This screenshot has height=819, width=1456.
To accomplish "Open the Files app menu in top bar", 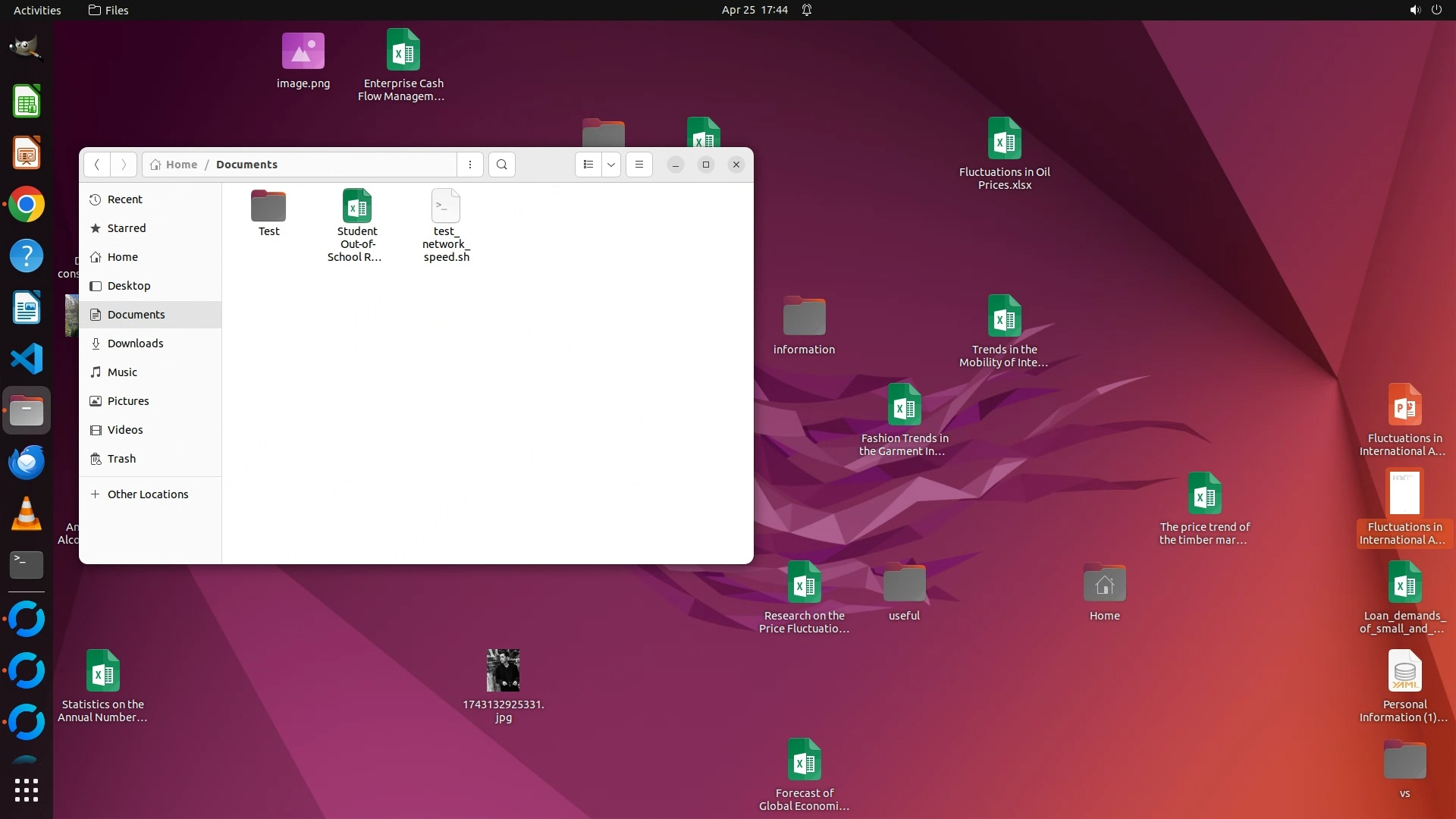I will 108,10.
